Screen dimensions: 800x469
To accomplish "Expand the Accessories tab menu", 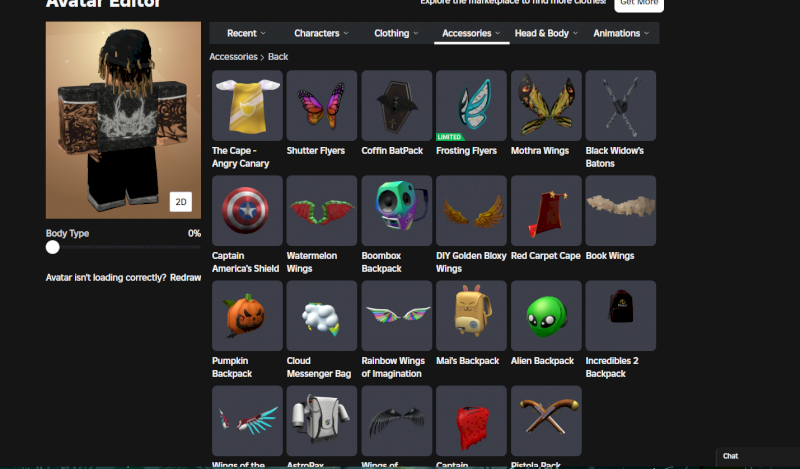I will [471, 33].
